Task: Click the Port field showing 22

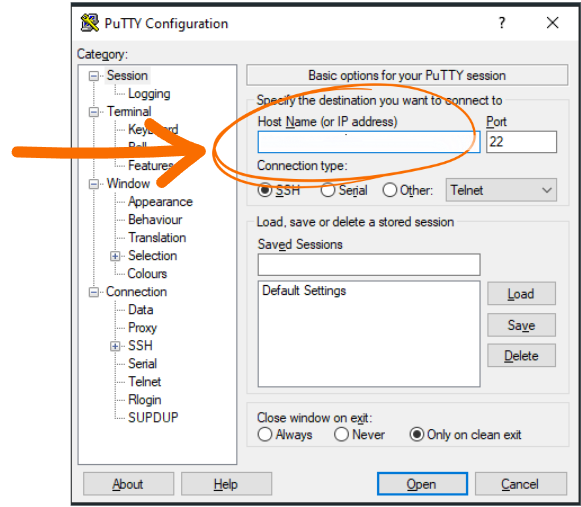Action: (x=521, y=142)
